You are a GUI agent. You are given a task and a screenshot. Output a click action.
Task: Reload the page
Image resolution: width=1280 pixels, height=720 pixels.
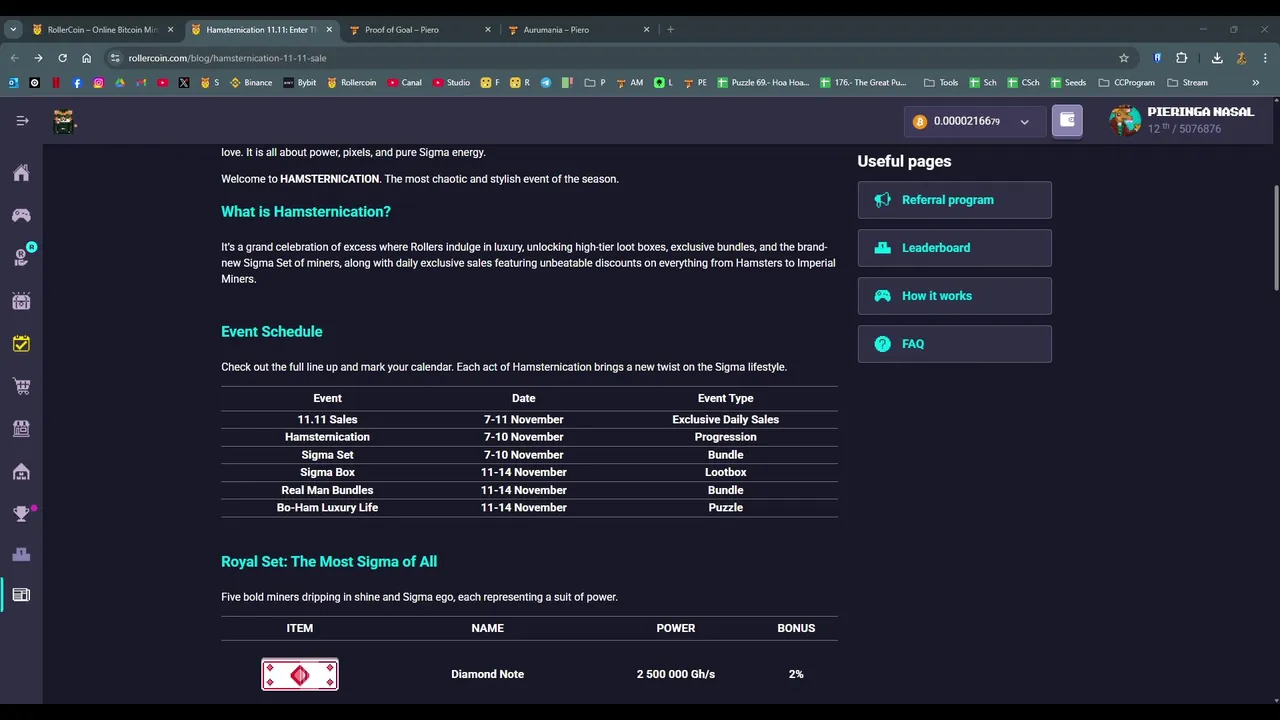click(62, 58)
